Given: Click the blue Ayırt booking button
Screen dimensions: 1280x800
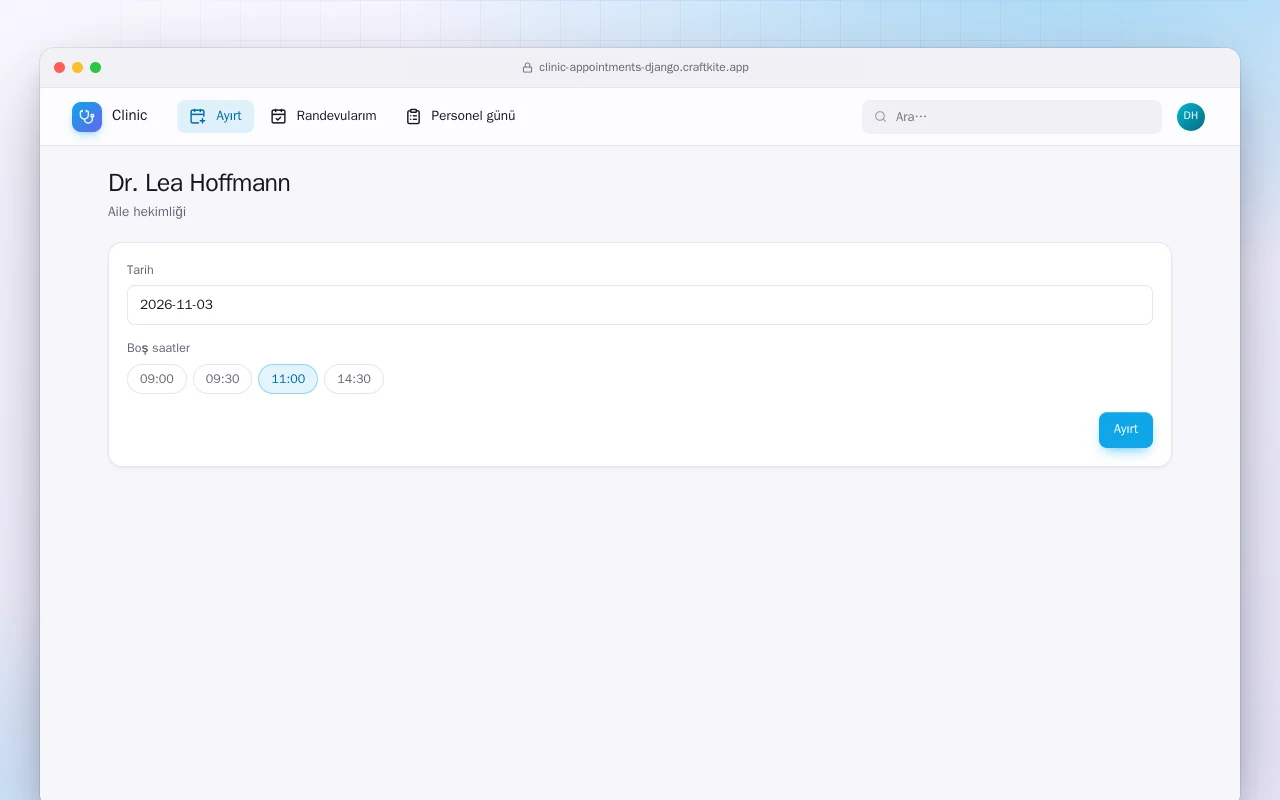Looking at the screenshot, I should [1126, 430].
